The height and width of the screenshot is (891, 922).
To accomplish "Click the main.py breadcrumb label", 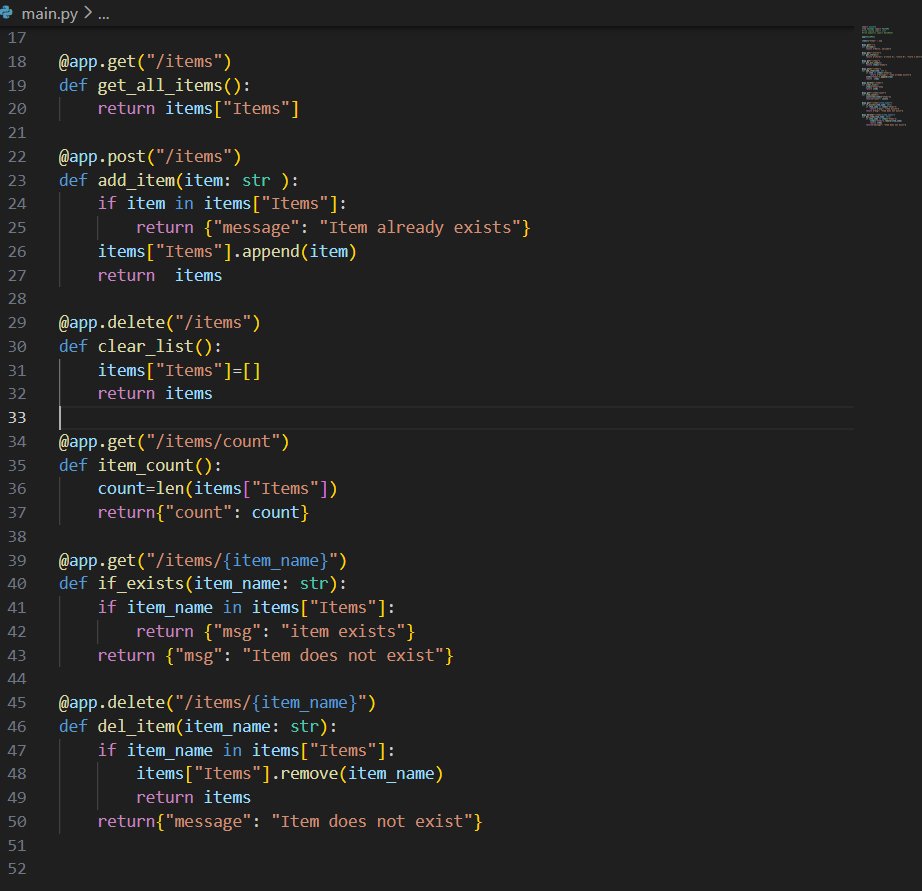I will tap(48, 13).
